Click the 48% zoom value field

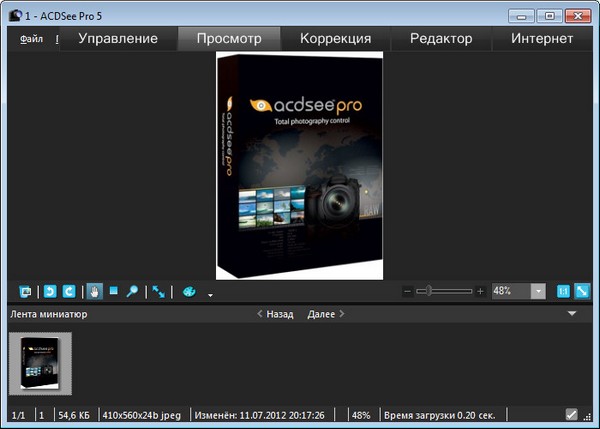coord(511,291)
